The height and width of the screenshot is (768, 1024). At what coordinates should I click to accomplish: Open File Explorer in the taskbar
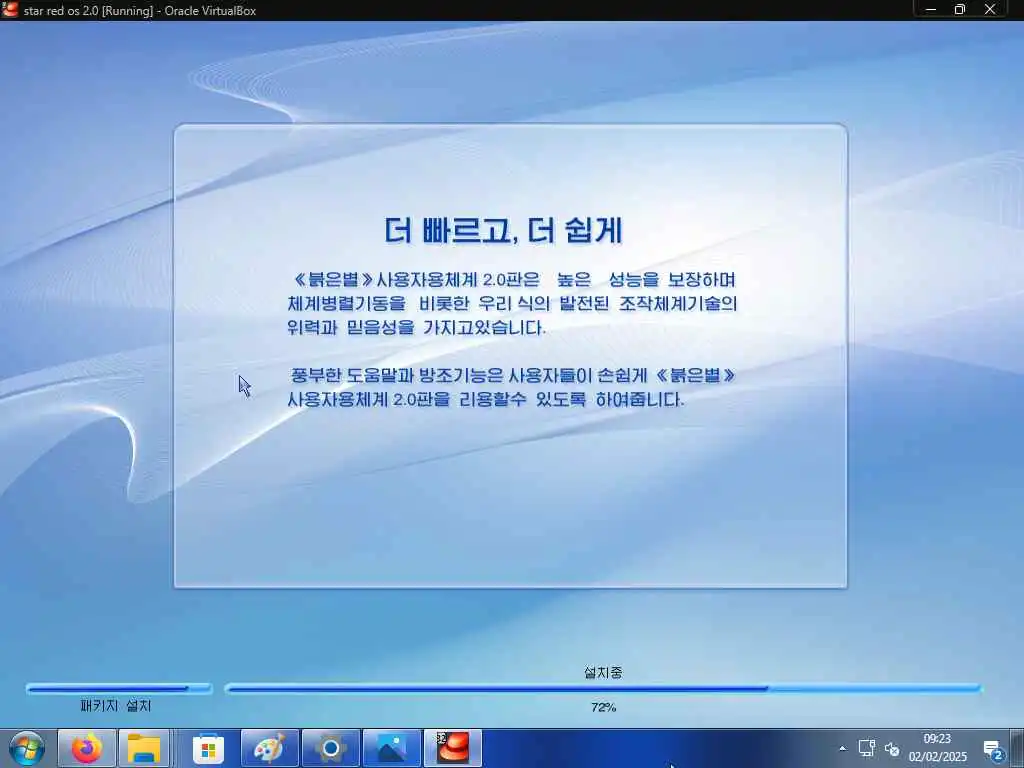point(144,748)
